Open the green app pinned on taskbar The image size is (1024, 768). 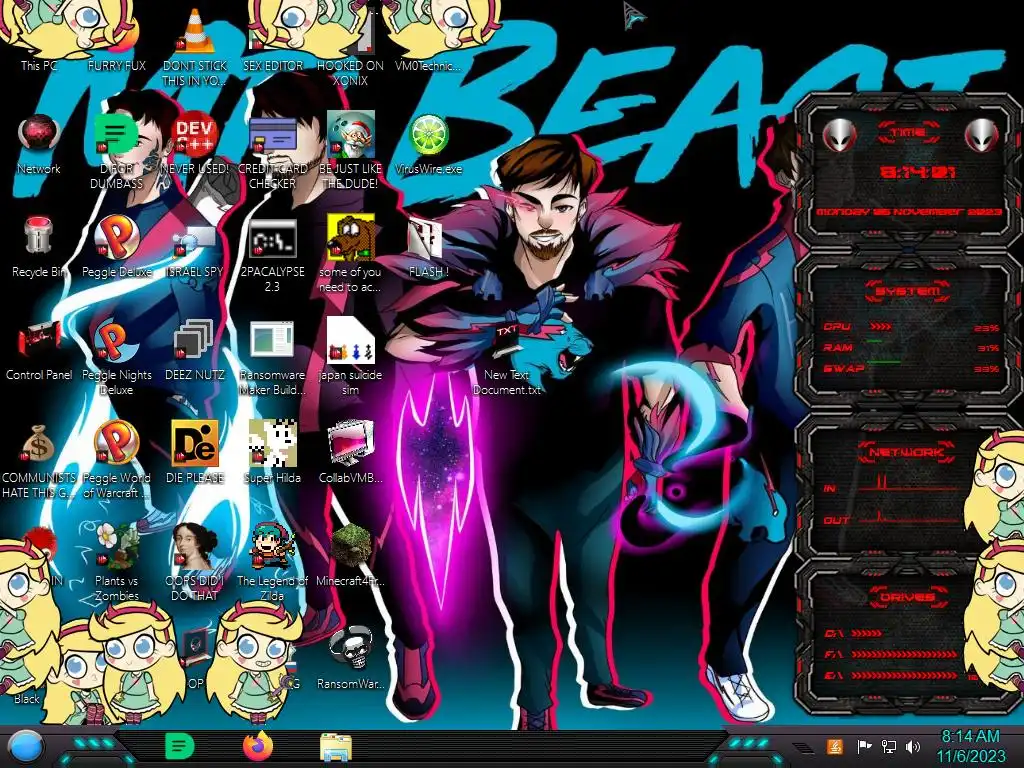click(180, 746)
